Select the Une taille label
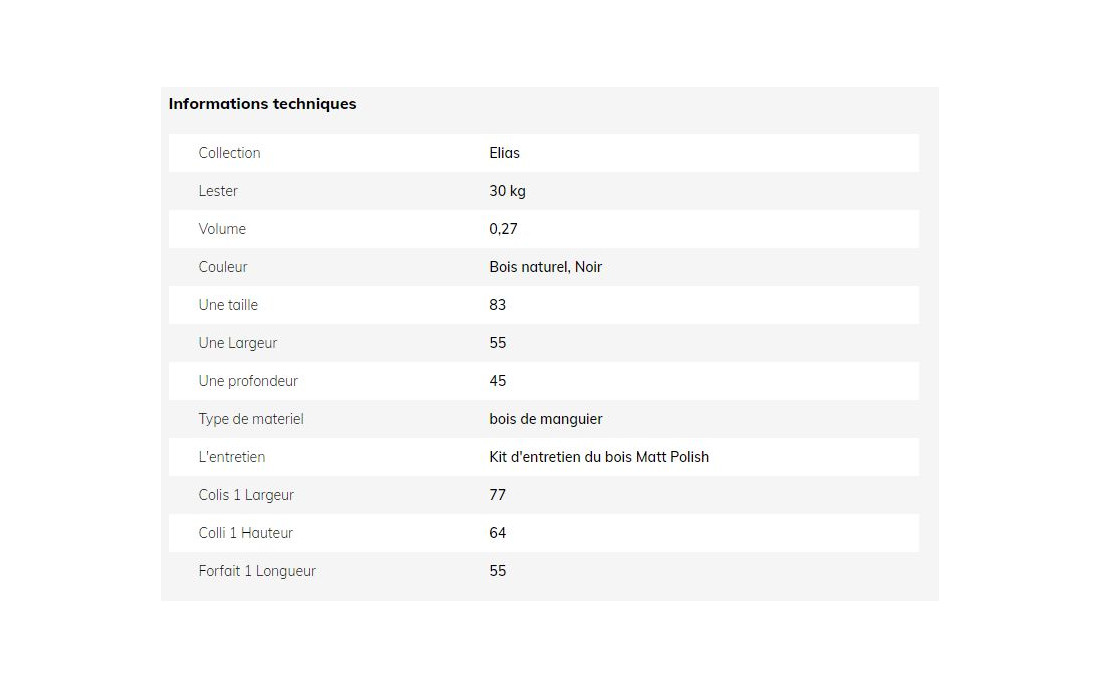 pyautogui.click(x=228, y=304)
